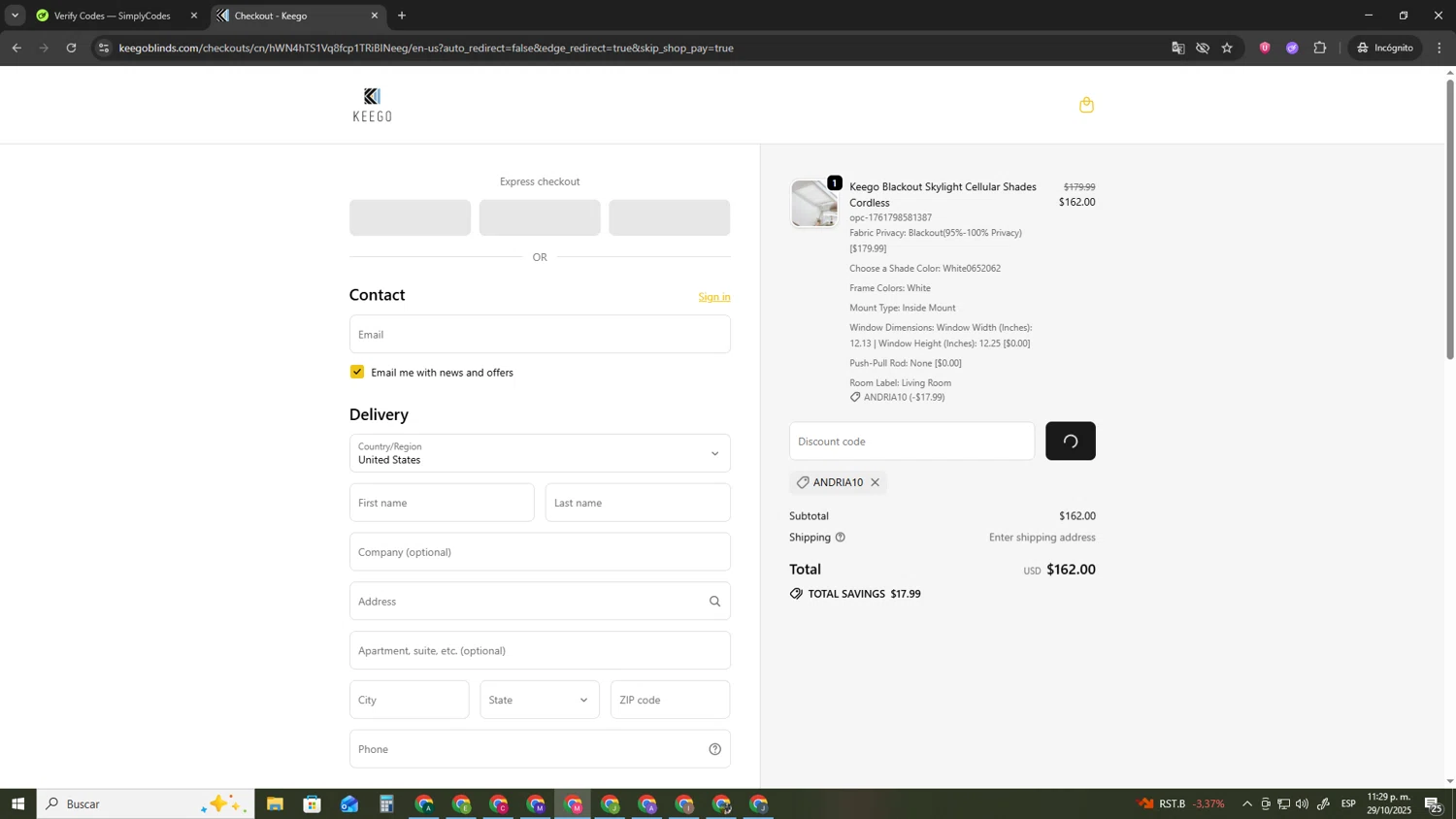View site information for keegoblinds.com

click(x=104, y=48)
